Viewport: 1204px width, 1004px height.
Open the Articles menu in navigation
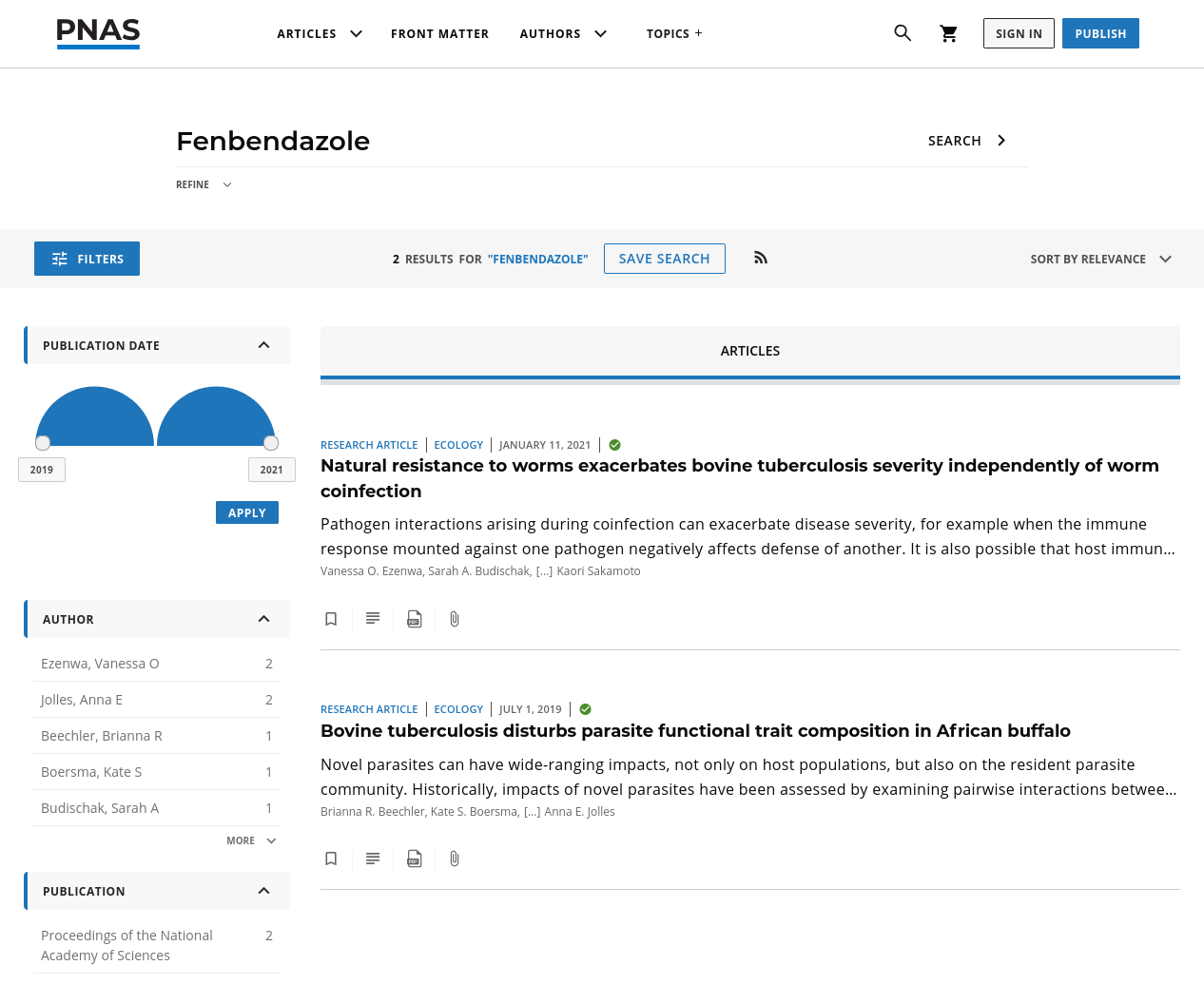(319, 33)
